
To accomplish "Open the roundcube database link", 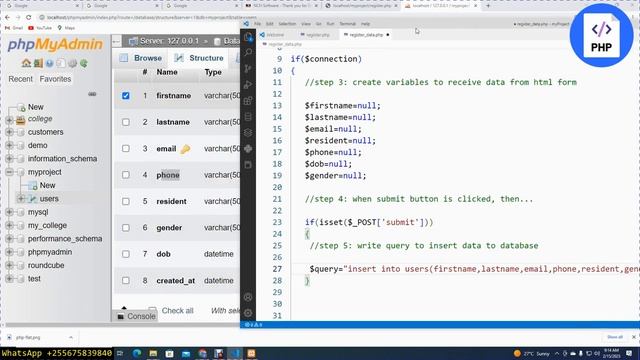I will click(x=46, y=265).
